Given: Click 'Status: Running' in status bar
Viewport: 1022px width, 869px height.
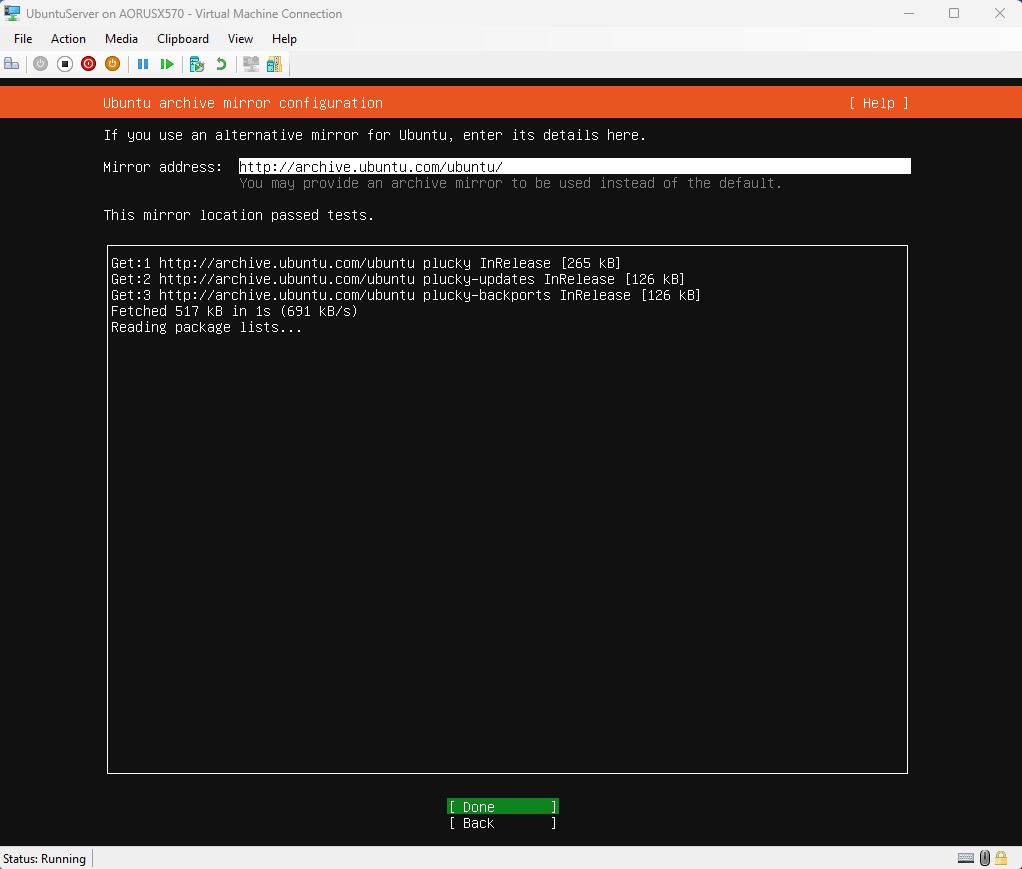Looking at the screenshot, I should (44, 859).
